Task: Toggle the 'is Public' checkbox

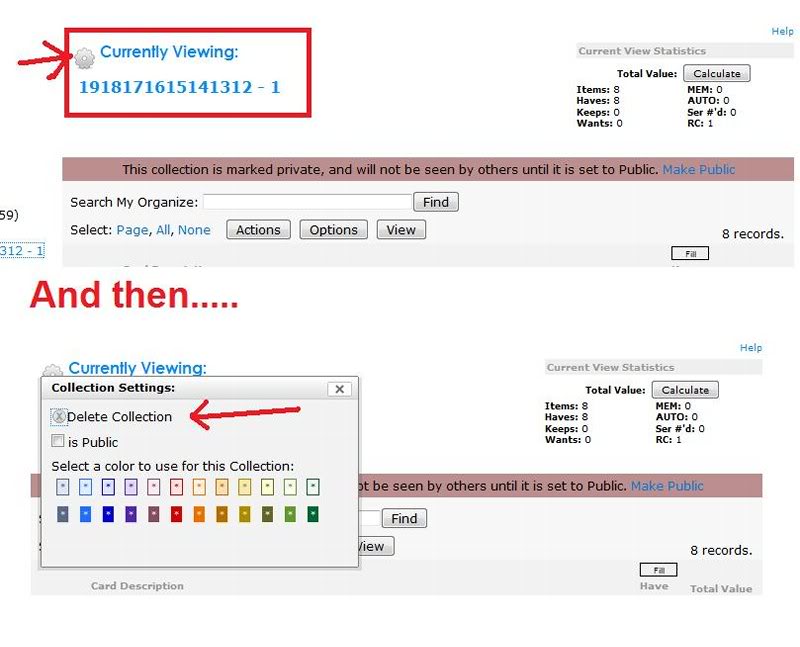Action: coord(58,441)
